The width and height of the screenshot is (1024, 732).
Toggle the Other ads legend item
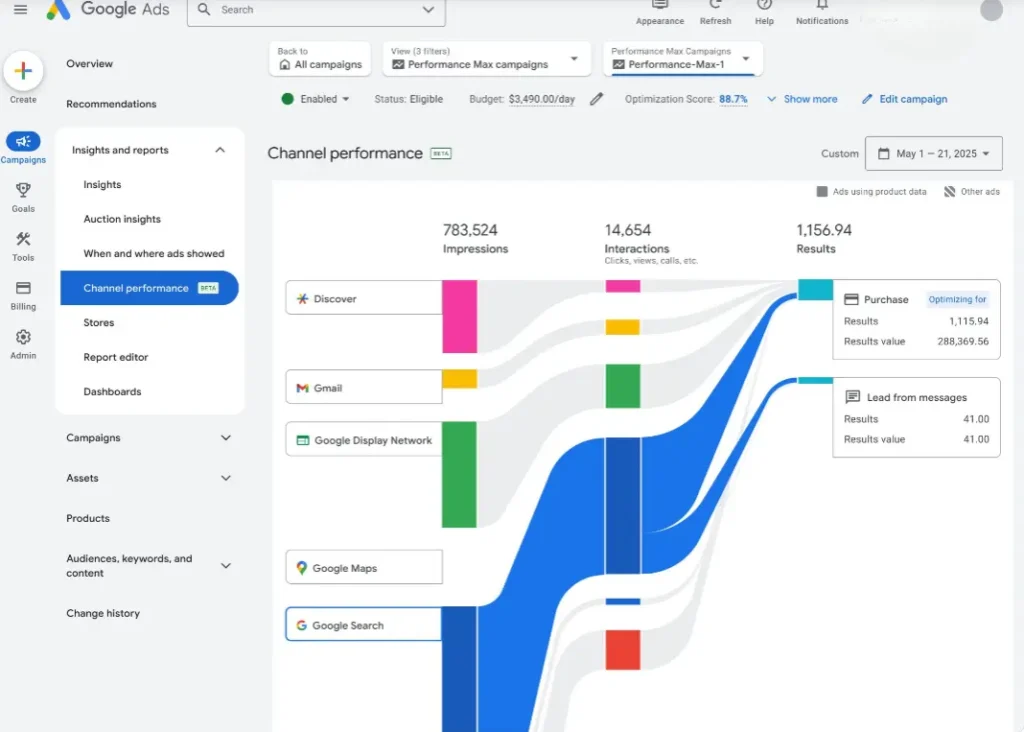coord(971,192)
